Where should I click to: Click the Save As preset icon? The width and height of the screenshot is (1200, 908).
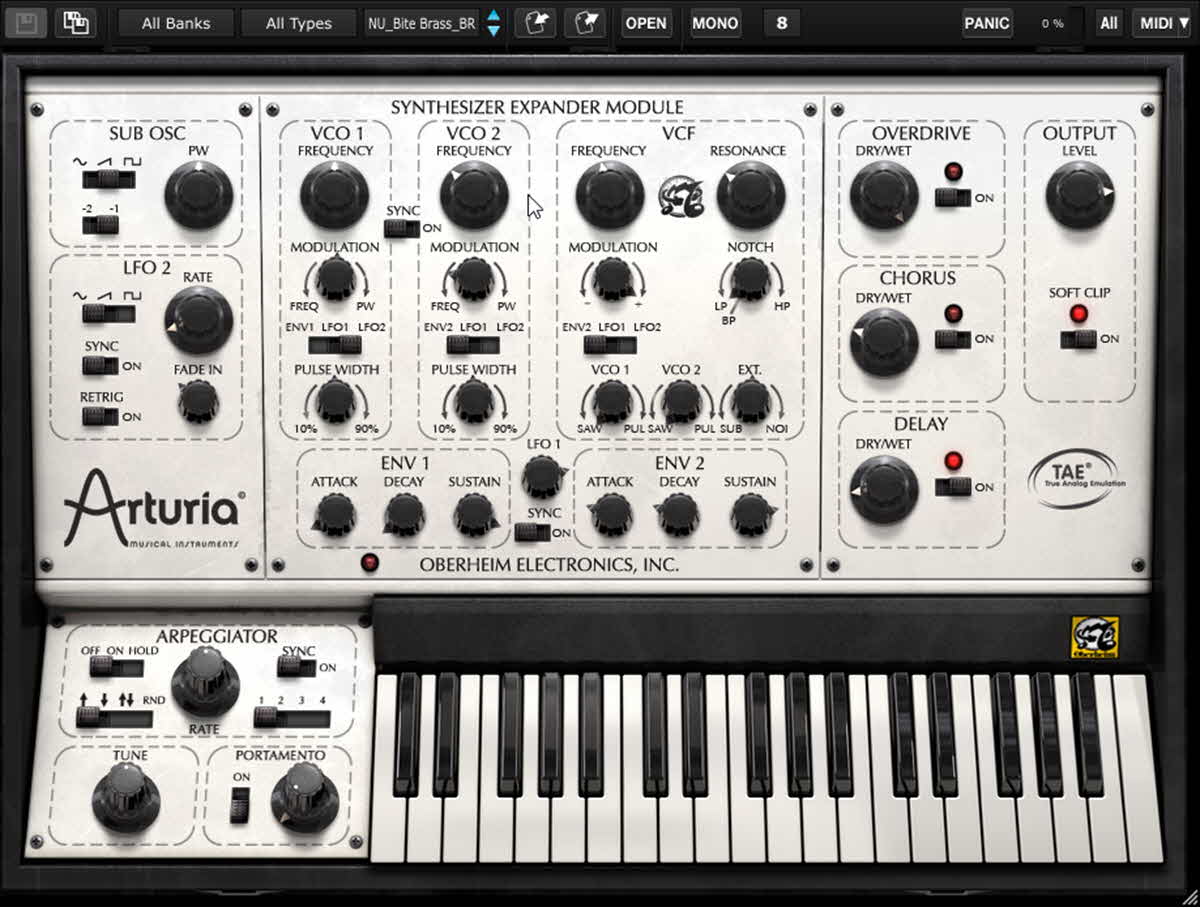click(x=74, y=23)
